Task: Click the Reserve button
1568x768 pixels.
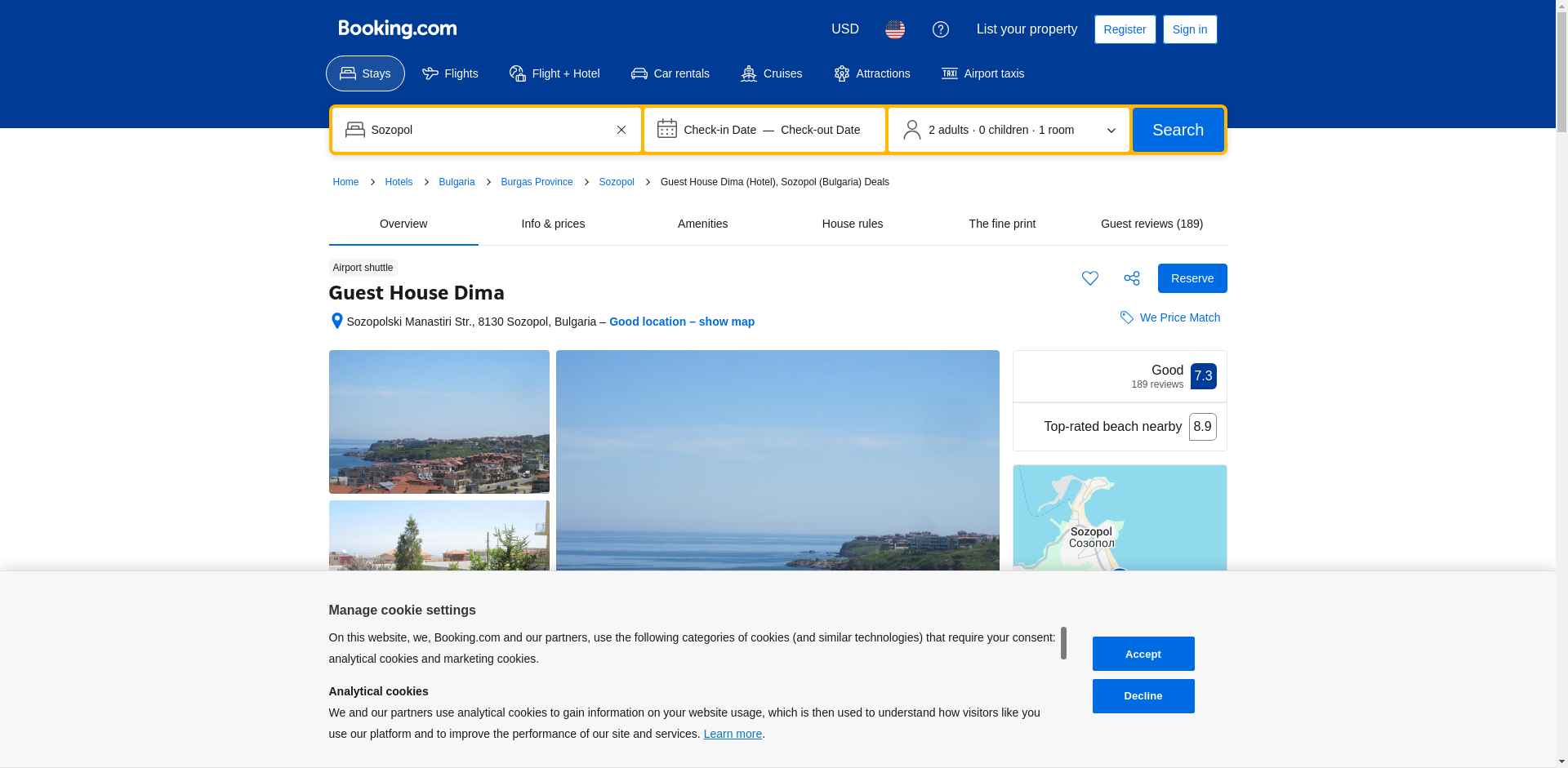Action: click(x=1192, y=278)
